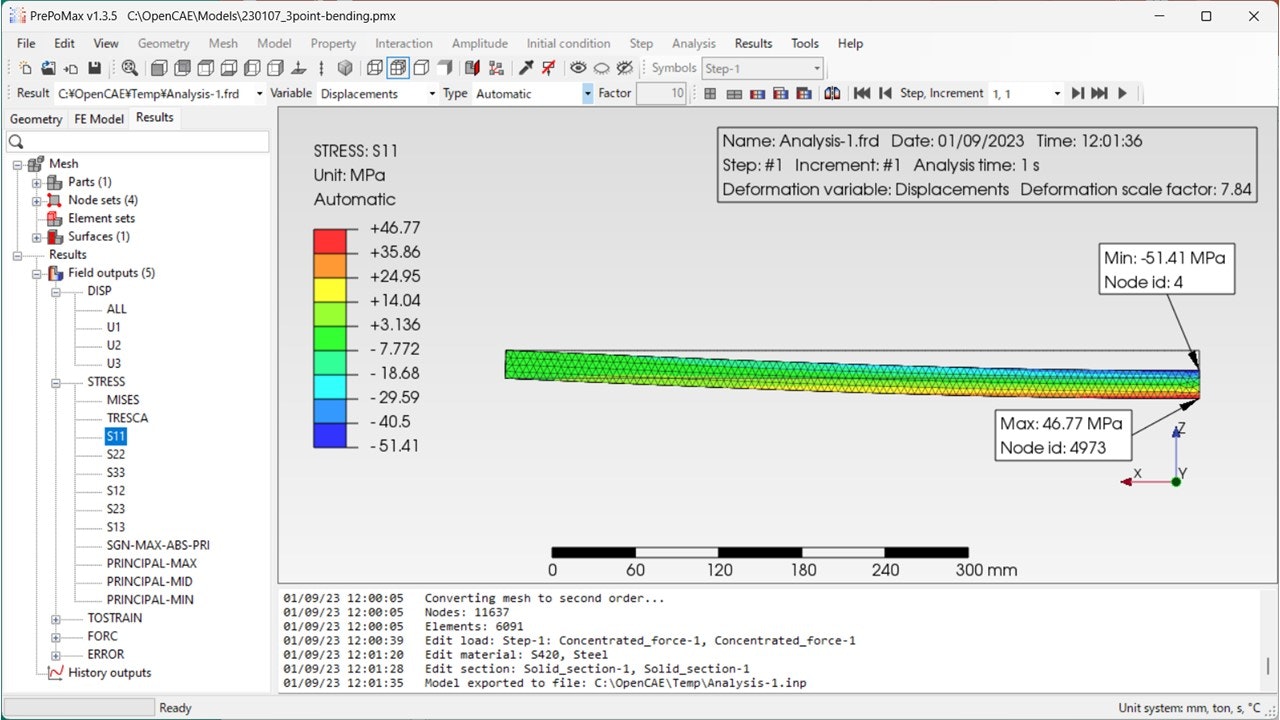Viewport: 1280px width, 720px height.
Task: Show all parts with eye icon
Action: (578, 68)
